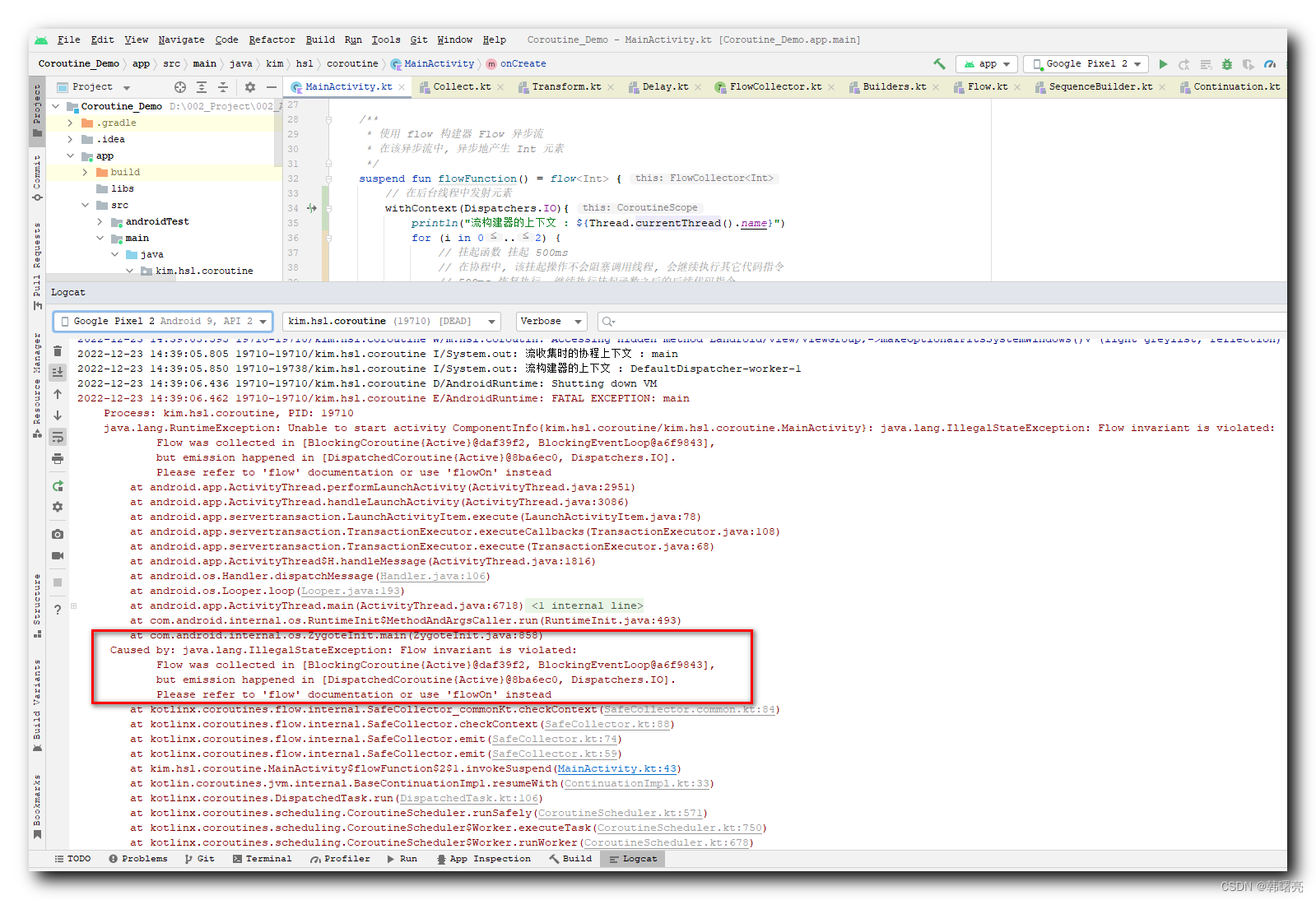Click the Make Project hammer icon

pyautogui.click(x=939, y=63)
